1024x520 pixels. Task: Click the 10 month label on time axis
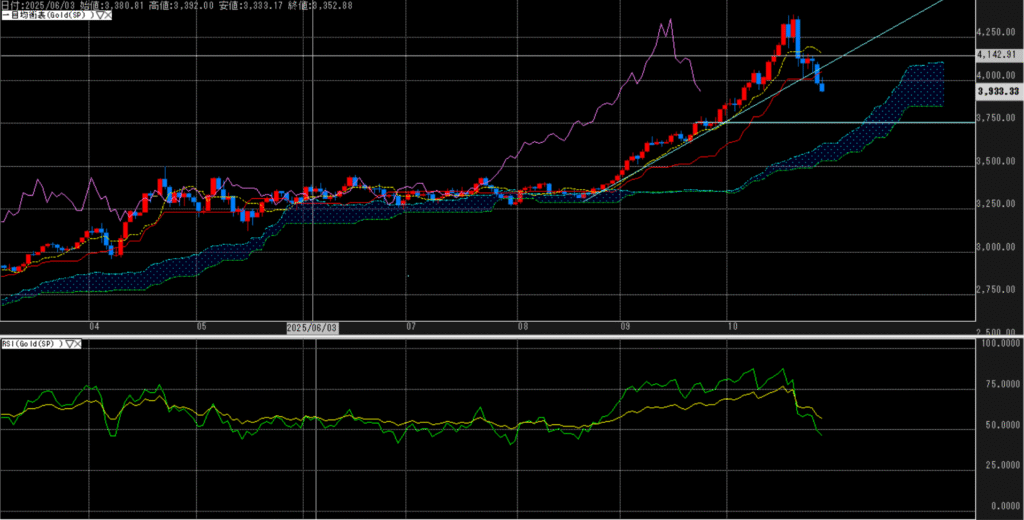coord(732,327)
